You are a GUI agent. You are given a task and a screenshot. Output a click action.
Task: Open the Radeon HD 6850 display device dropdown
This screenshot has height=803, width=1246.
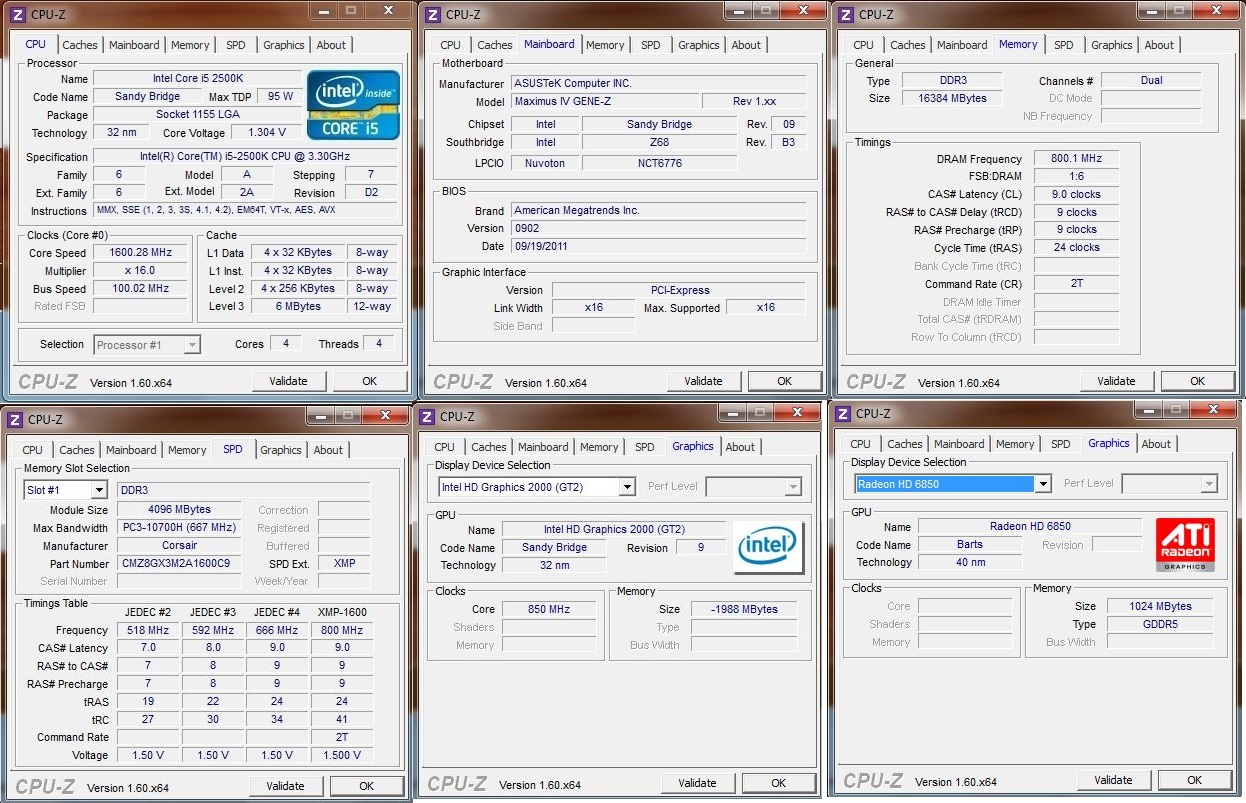1042,484
